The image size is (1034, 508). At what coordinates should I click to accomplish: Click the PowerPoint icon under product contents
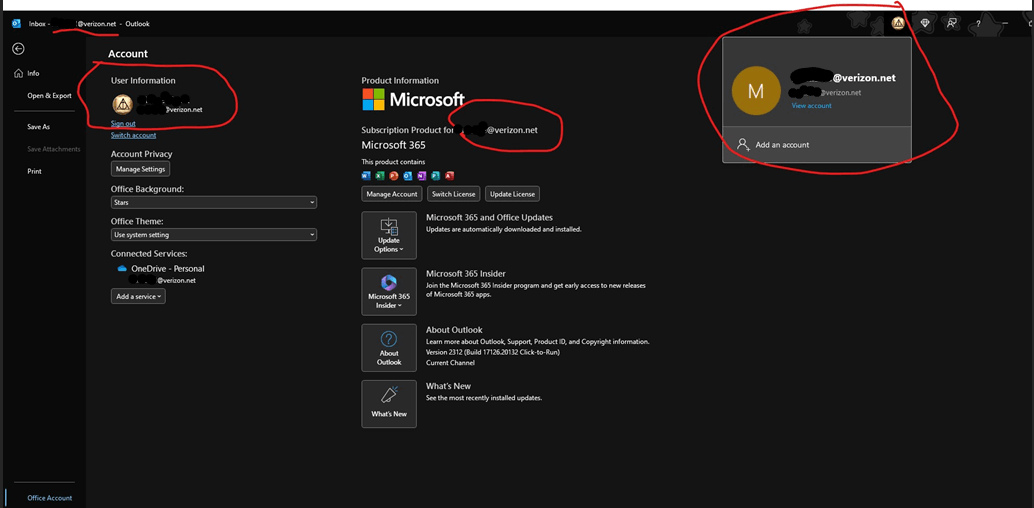[394, 175]
